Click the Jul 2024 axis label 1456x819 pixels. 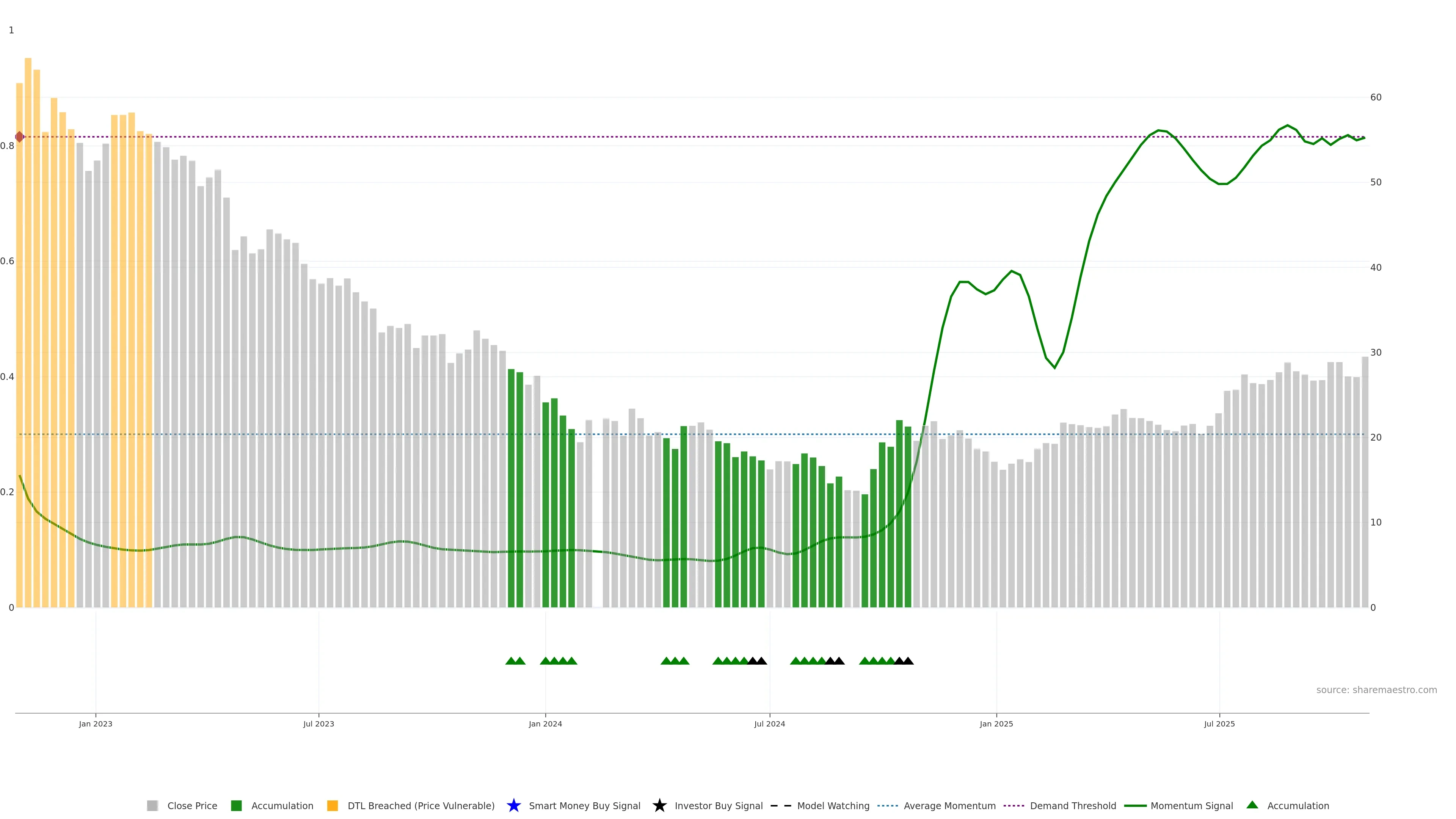click(x=769, y=723)
